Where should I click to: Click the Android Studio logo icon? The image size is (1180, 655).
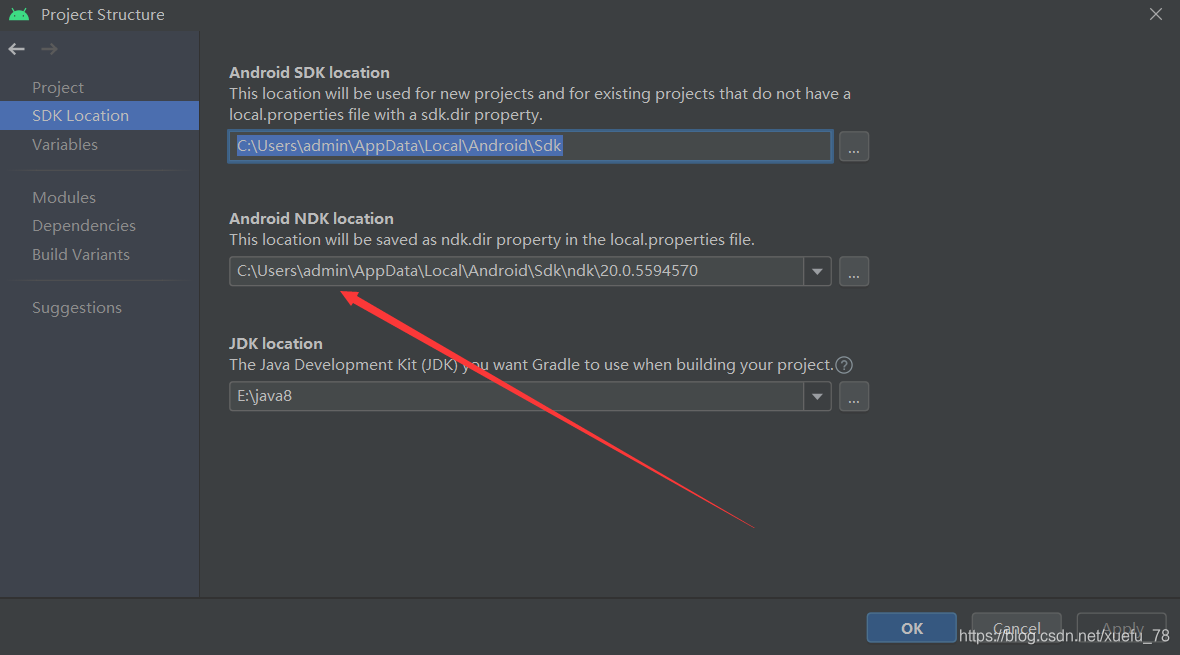click(19, 14)
